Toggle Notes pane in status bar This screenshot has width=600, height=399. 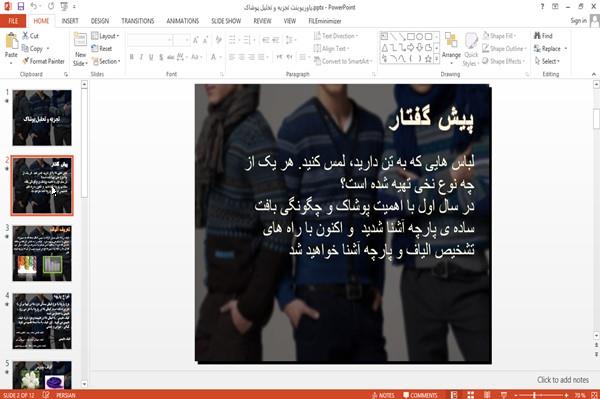click(383, 395)
